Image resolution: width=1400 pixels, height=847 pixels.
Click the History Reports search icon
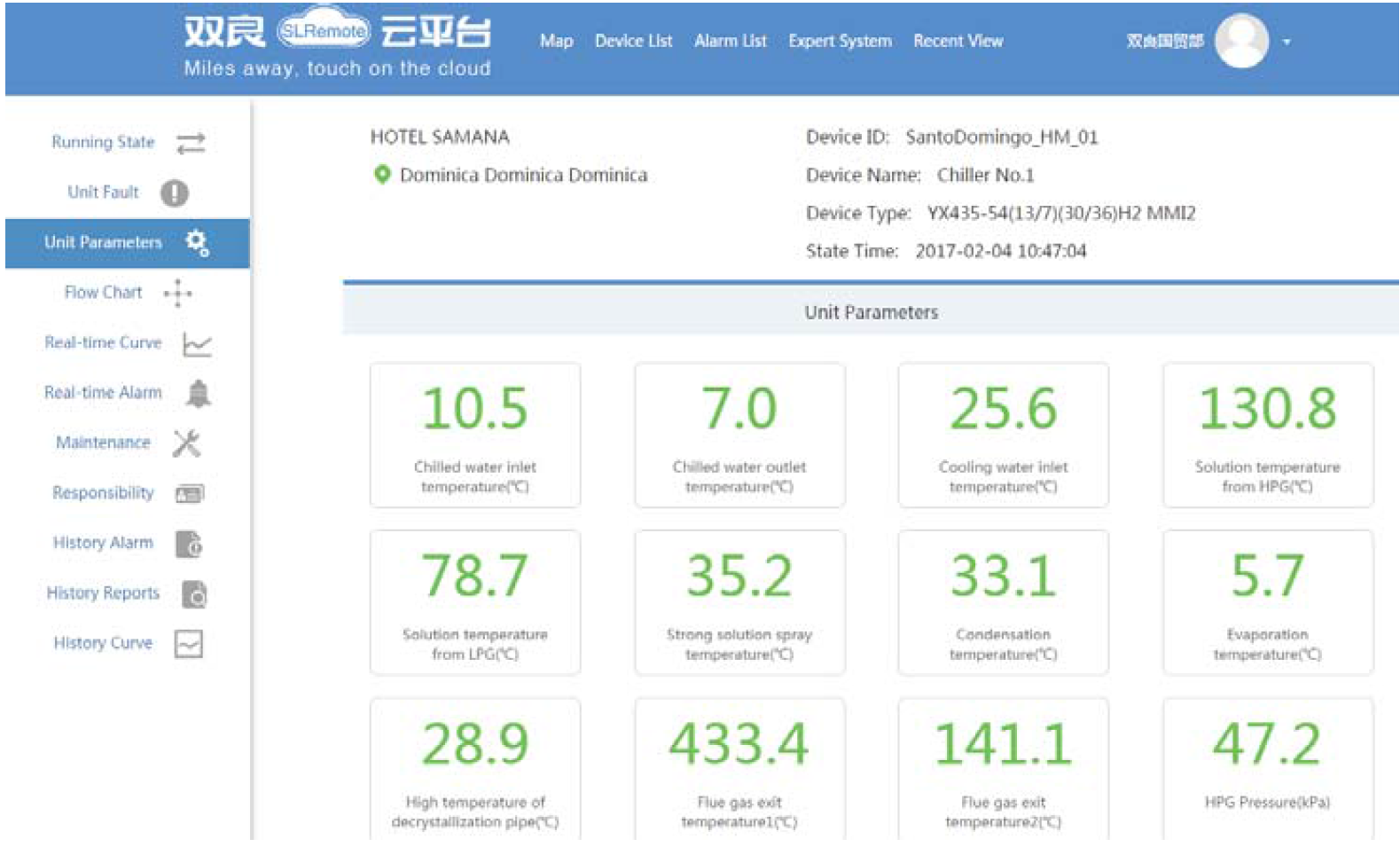click(194, 594)
